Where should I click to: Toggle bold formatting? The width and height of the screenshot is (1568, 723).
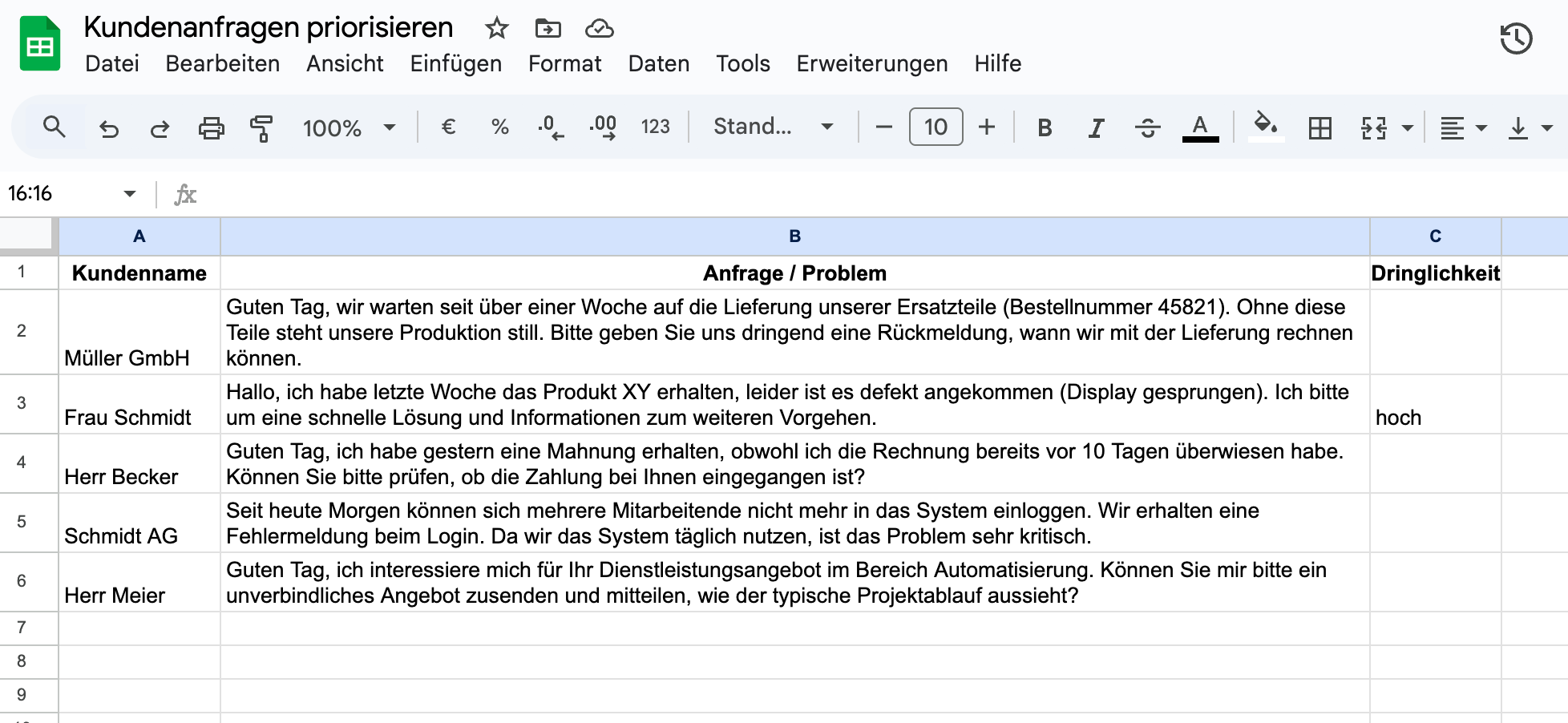pos(1044,127)
